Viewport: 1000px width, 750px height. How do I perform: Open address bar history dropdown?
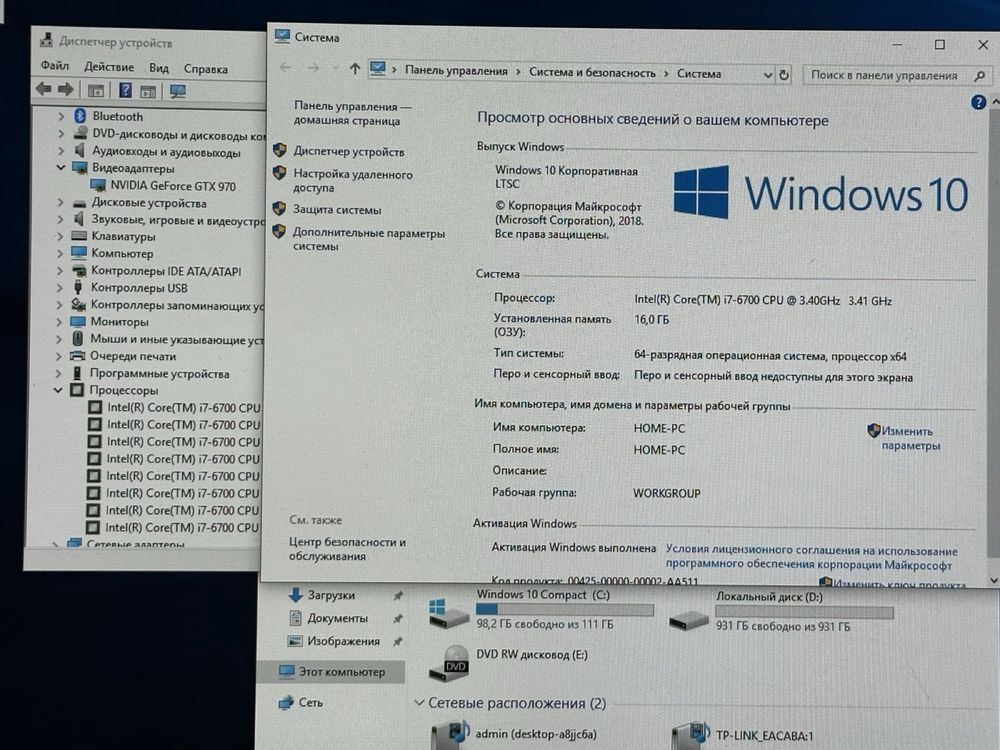(x=767, y=75)
